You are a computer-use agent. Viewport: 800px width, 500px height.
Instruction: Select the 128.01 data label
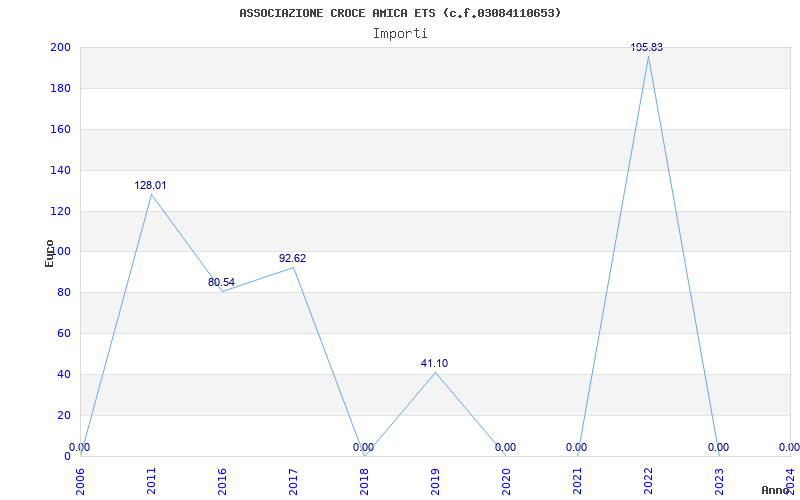coord(151,185)
